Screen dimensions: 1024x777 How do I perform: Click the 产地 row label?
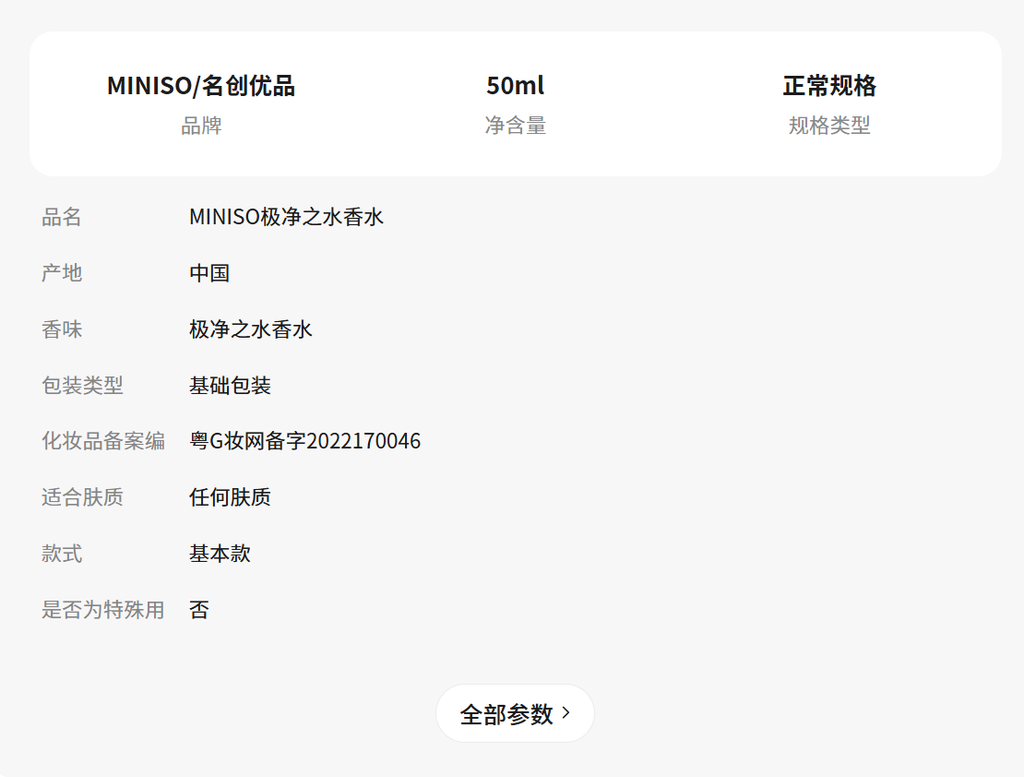click(x=62, y=273)
